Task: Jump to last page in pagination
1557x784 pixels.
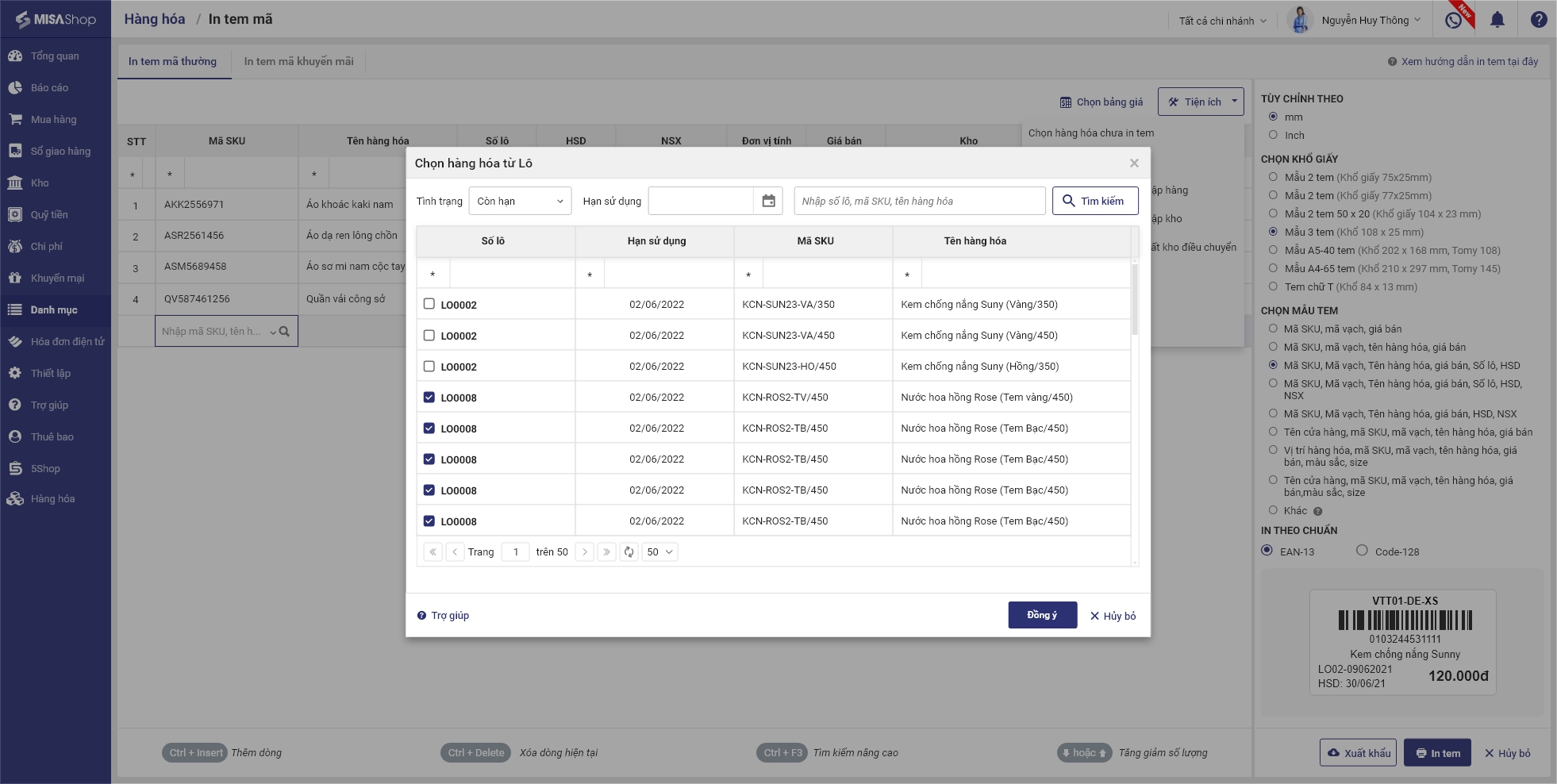Action: (606, 552)
